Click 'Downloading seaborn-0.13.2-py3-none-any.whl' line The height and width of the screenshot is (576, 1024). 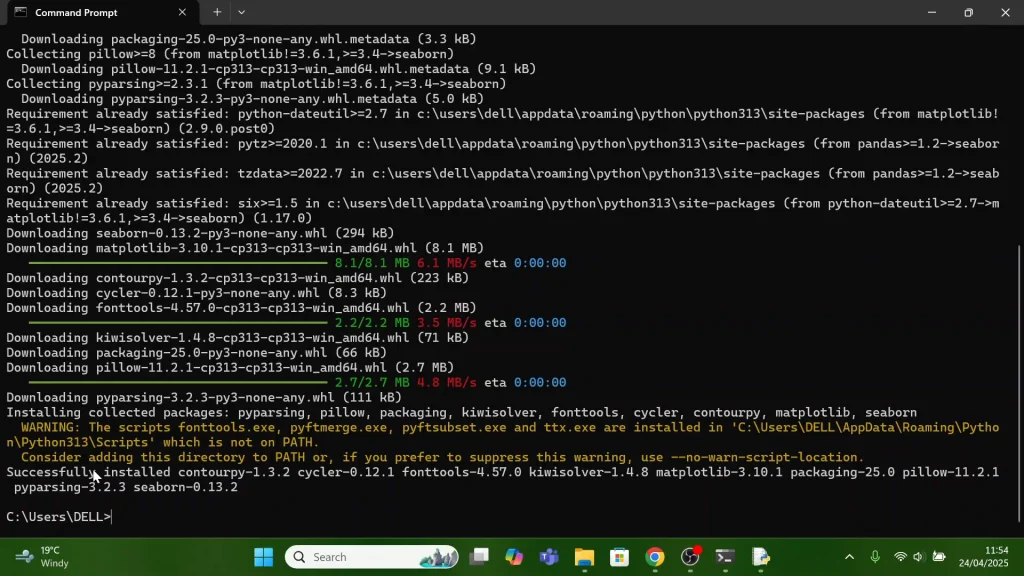coord(200,233)
